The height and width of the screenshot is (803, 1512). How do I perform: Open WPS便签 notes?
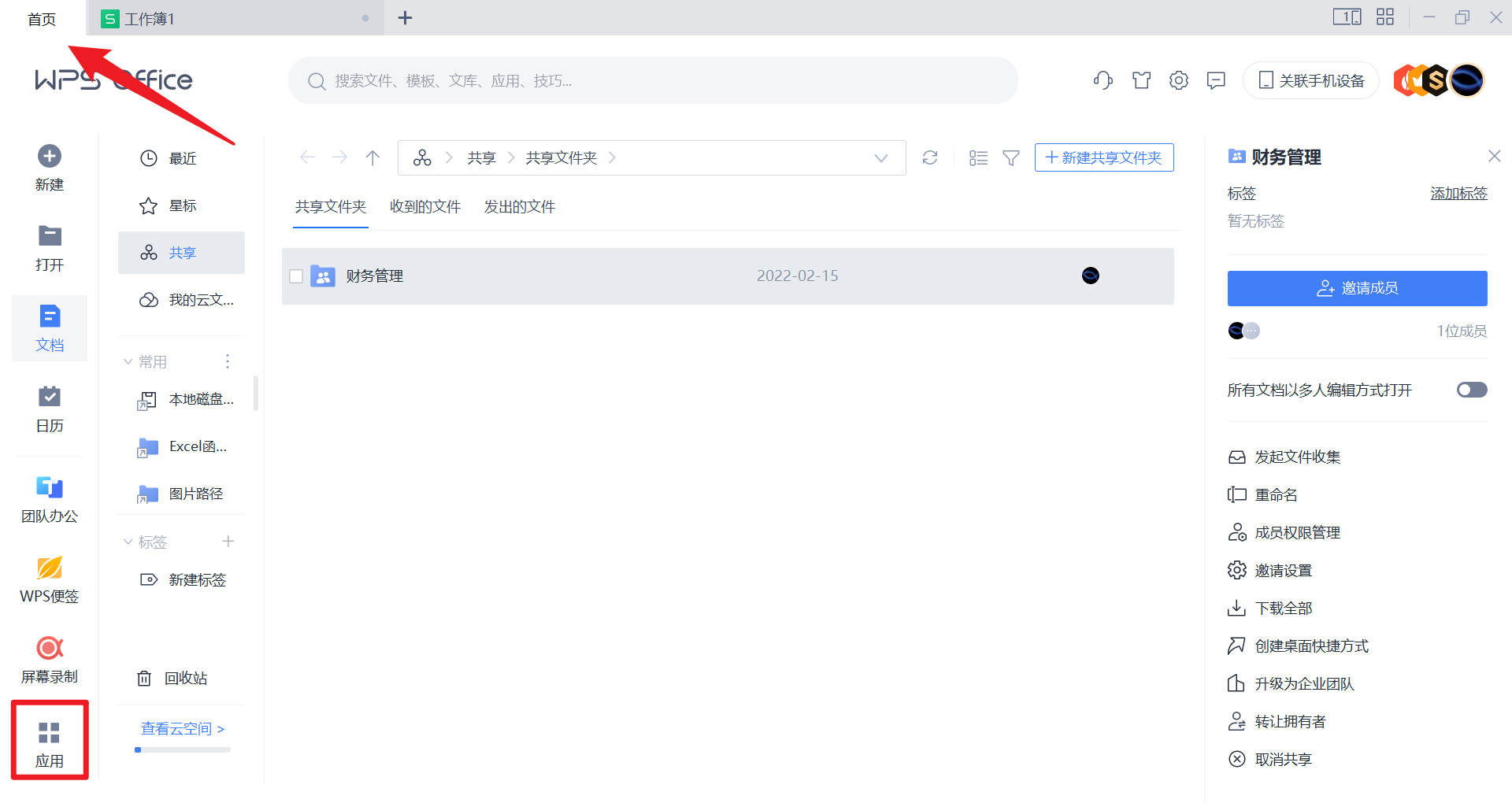pos(49,579)
